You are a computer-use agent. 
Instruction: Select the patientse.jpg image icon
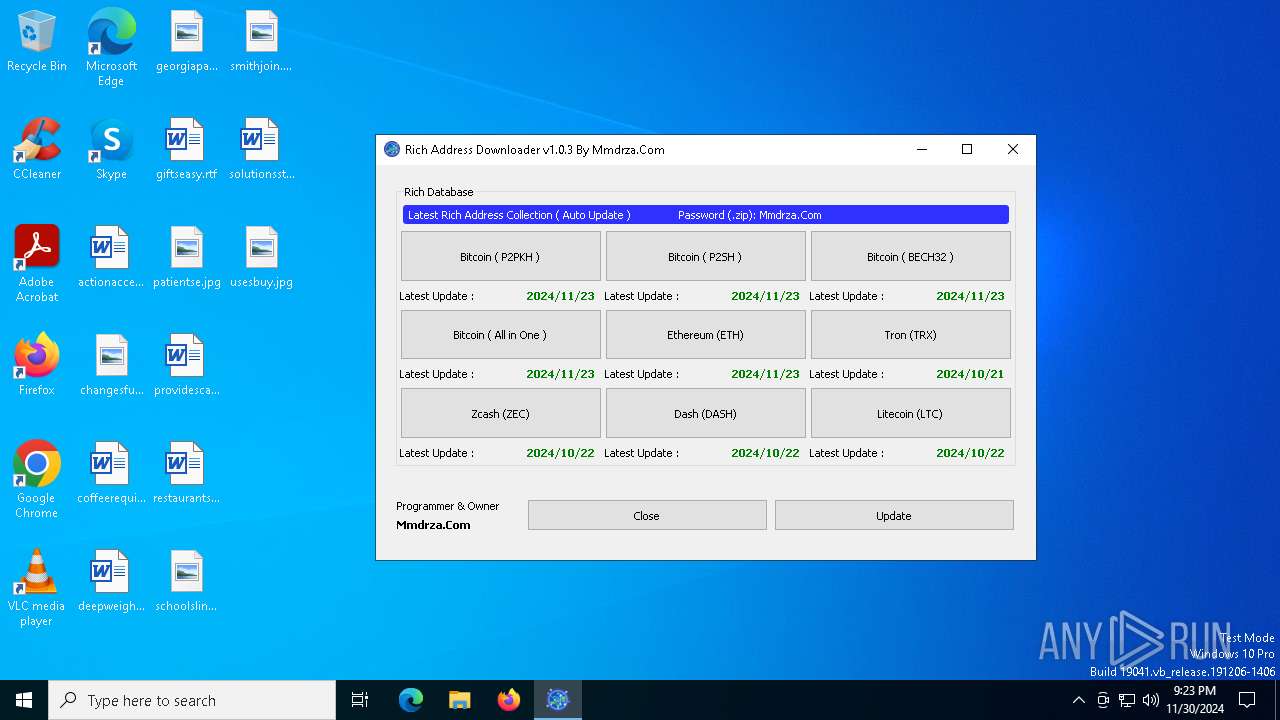click(186, 258)
